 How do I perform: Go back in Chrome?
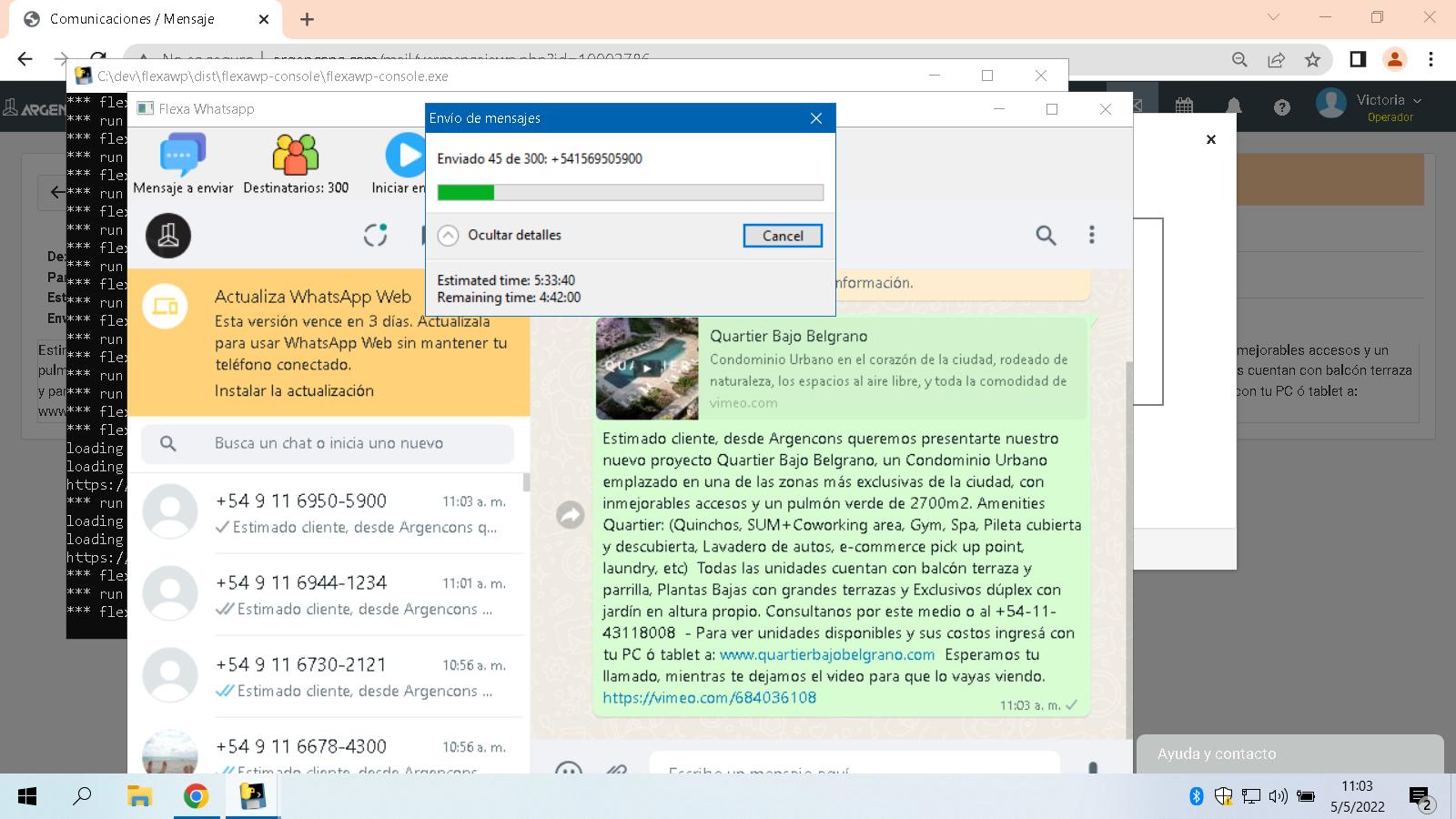[25, 59]
